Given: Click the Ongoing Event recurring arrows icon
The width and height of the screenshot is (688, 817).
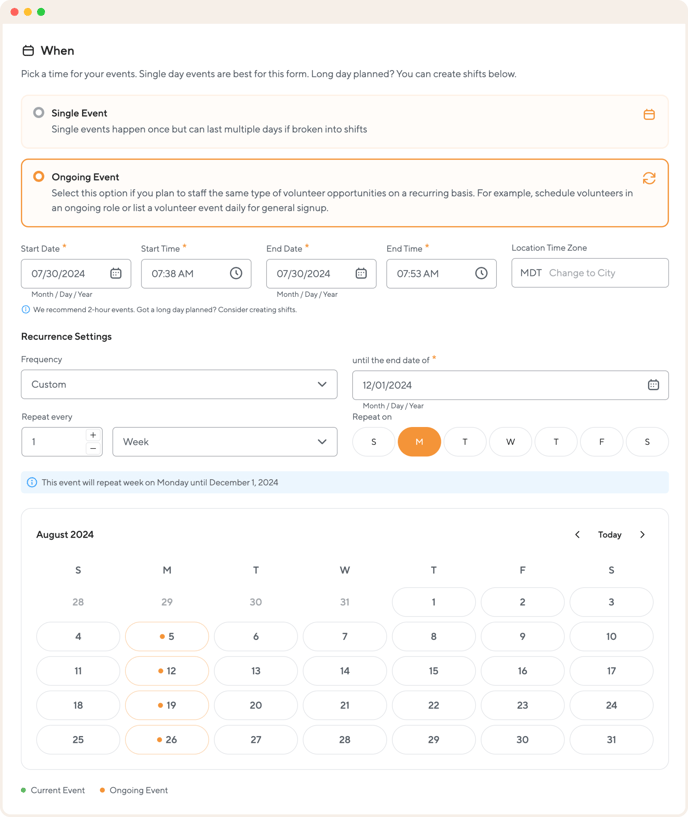Looking at the screenshot, I should point(649,178).
